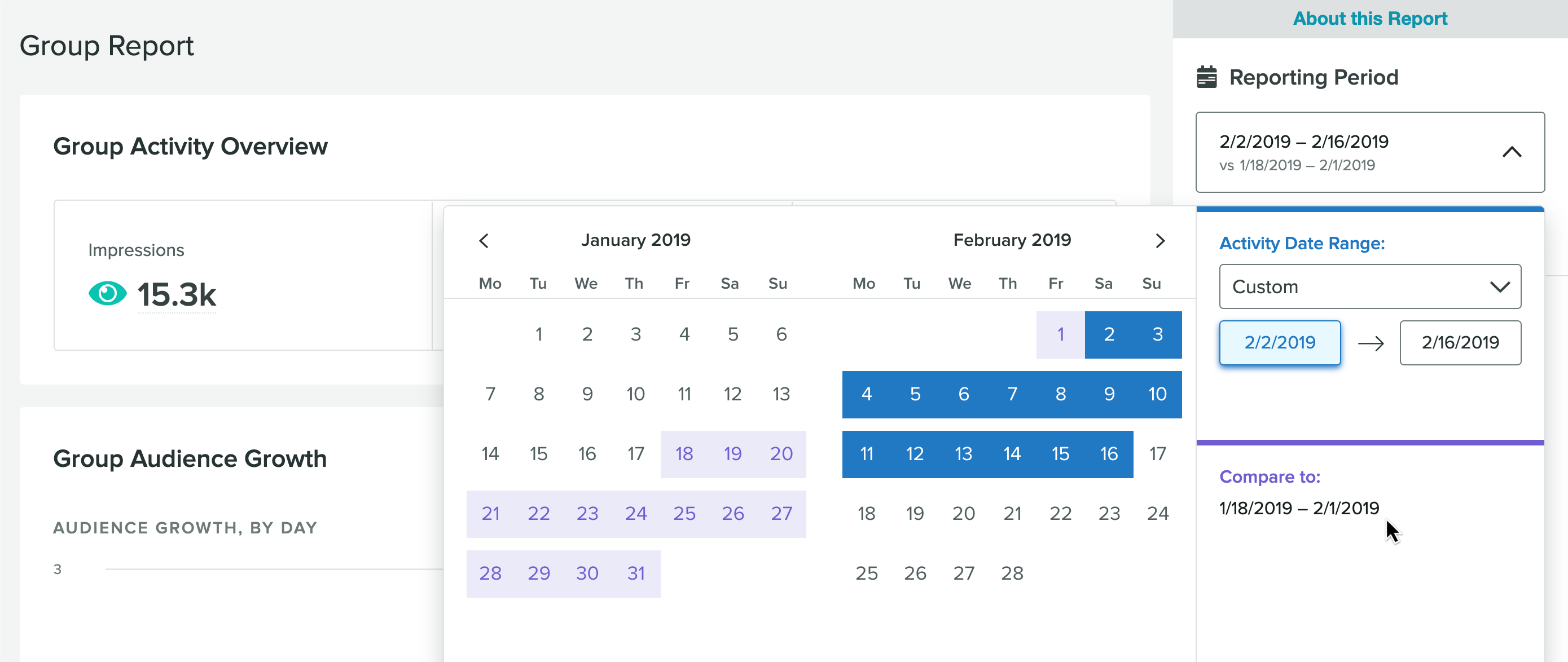Click the Audience Growth, By Day label

(186, 528)
